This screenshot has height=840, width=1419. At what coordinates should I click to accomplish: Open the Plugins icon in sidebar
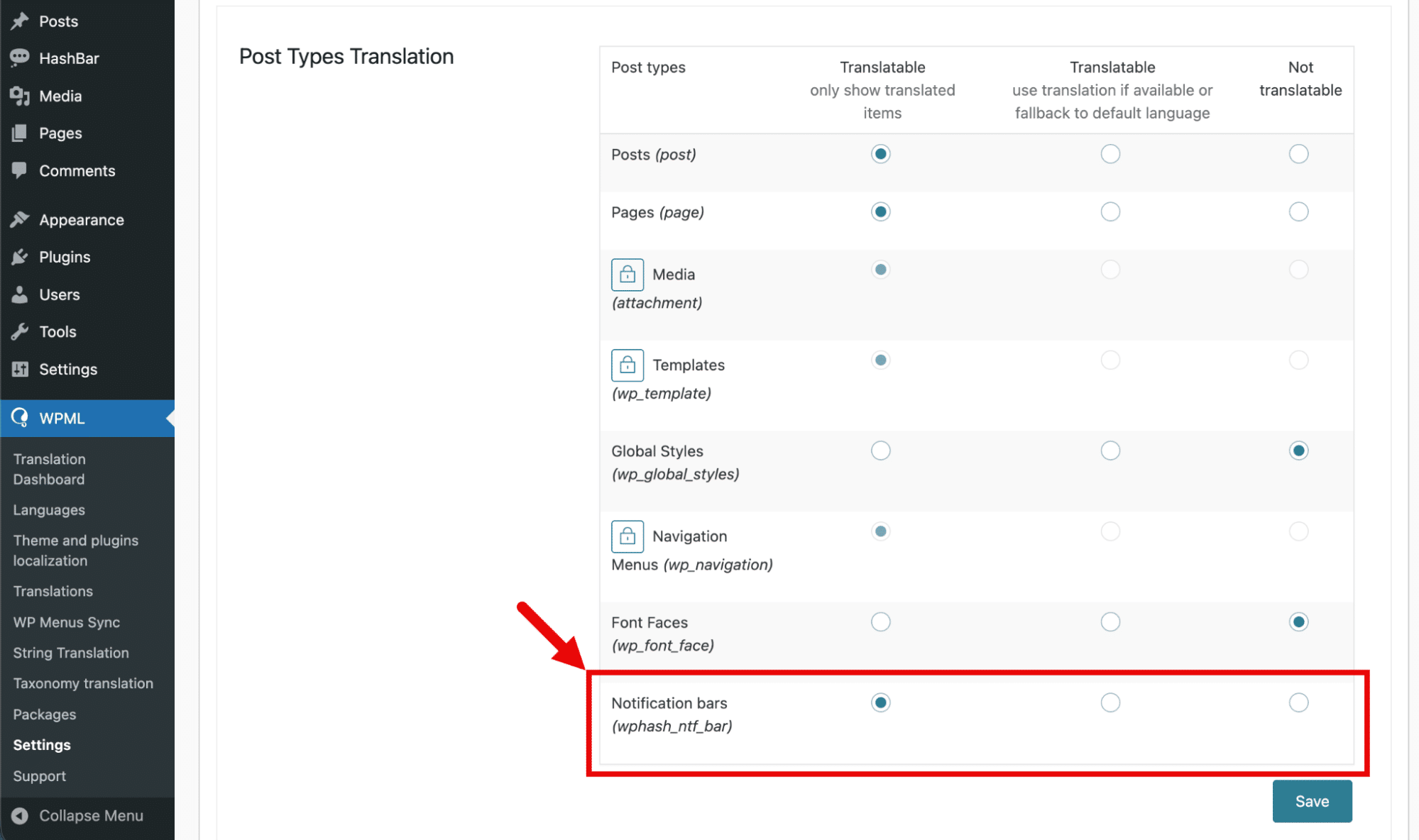tap(19, 257)
